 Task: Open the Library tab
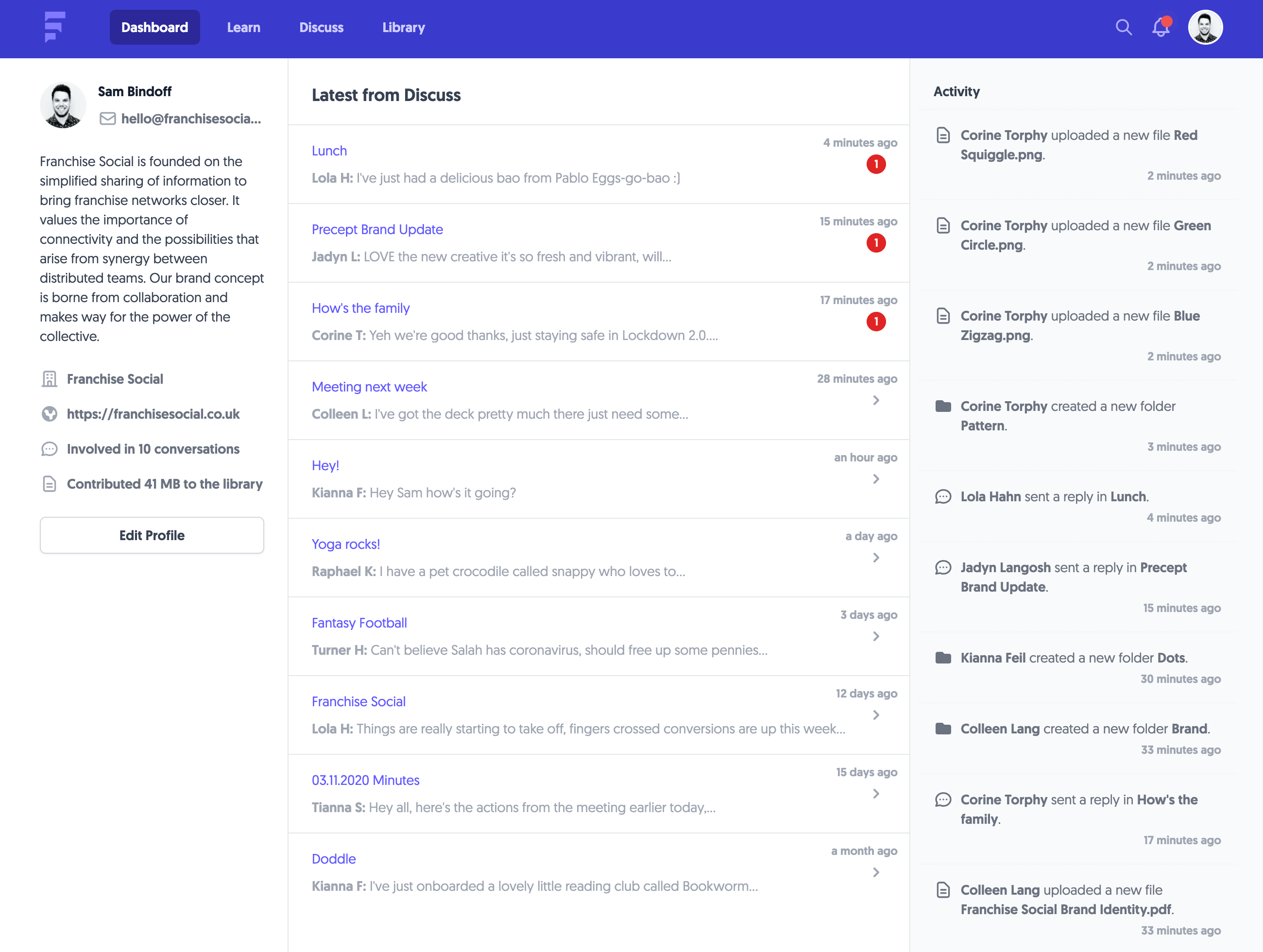[x=404, y=27]
